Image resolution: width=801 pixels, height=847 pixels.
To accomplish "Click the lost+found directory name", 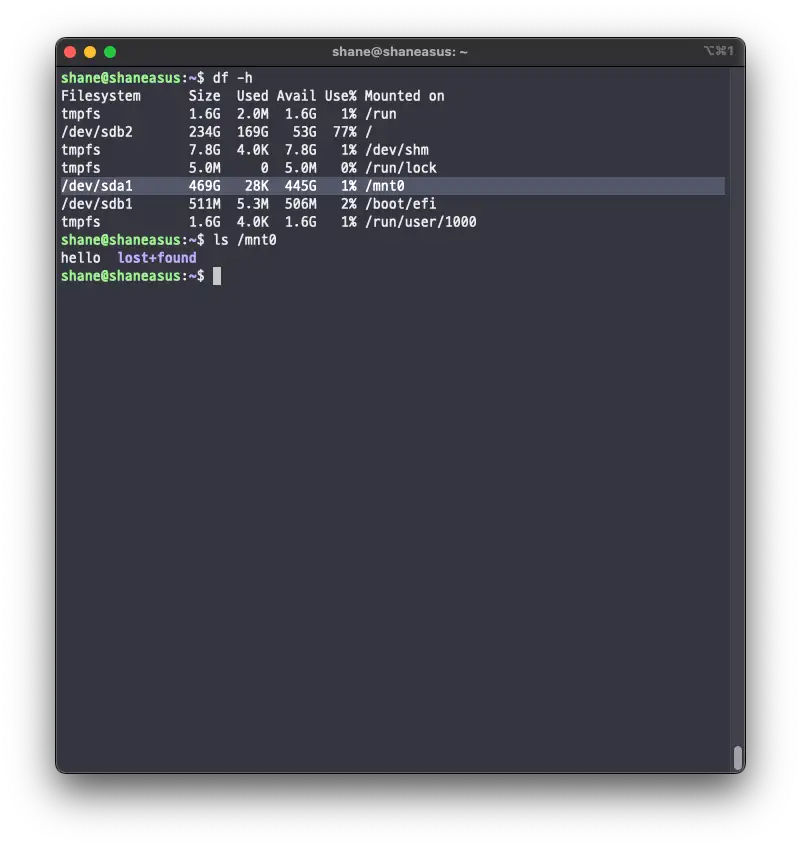I will point(157,258).
